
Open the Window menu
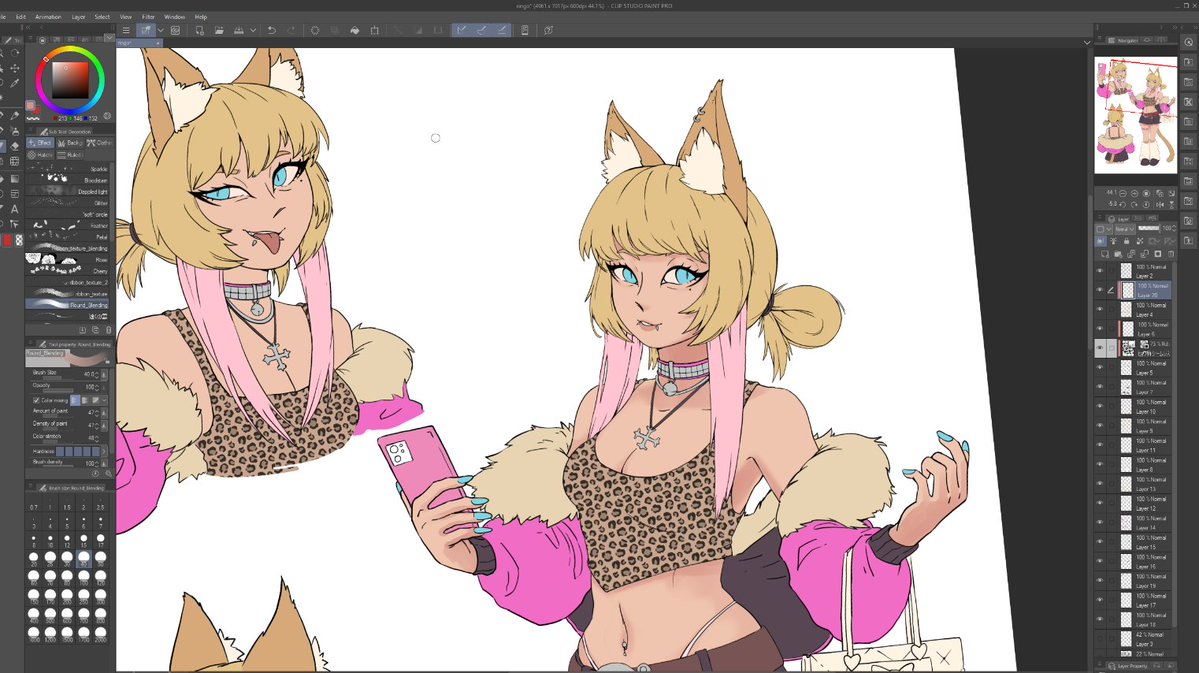click(174, 17)
